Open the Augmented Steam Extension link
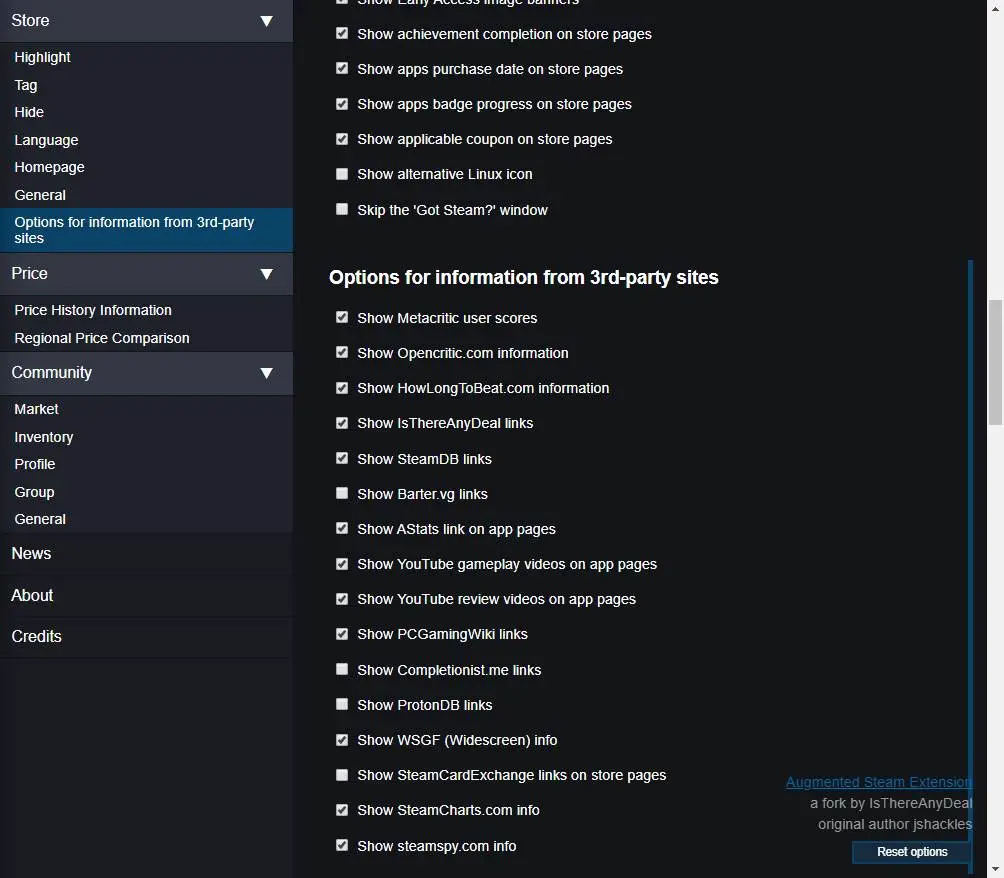Image resolution: width=1004 pixels, height=878 pixels. (878, 782)
